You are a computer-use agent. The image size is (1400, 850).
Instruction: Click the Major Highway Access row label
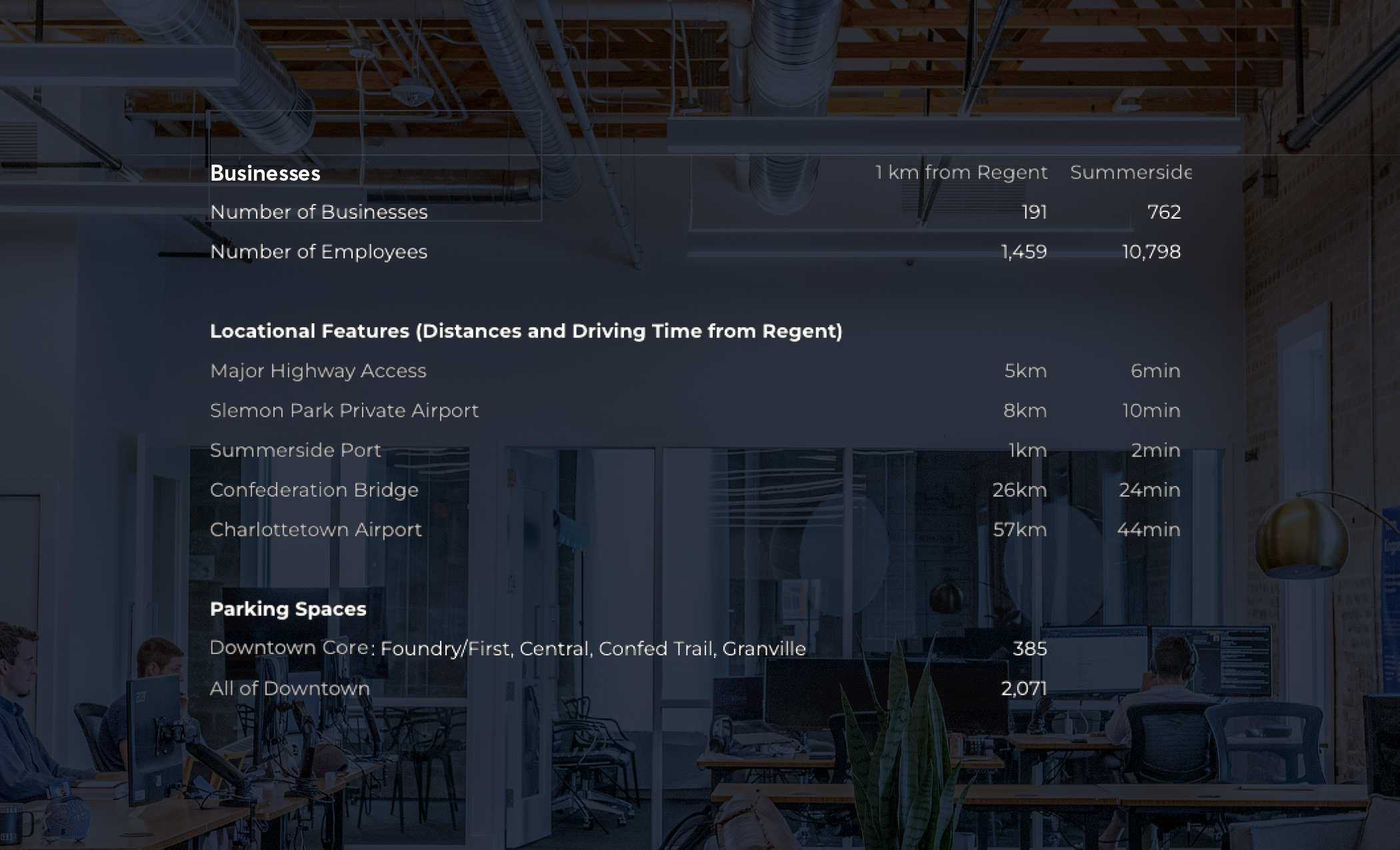(318, 371)
